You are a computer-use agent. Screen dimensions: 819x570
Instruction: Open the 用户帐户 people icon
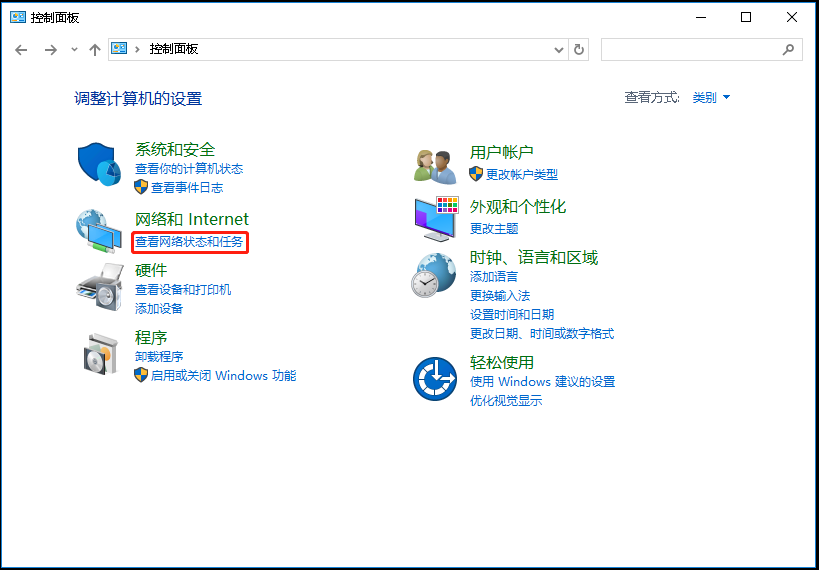(x=436, y=166)
